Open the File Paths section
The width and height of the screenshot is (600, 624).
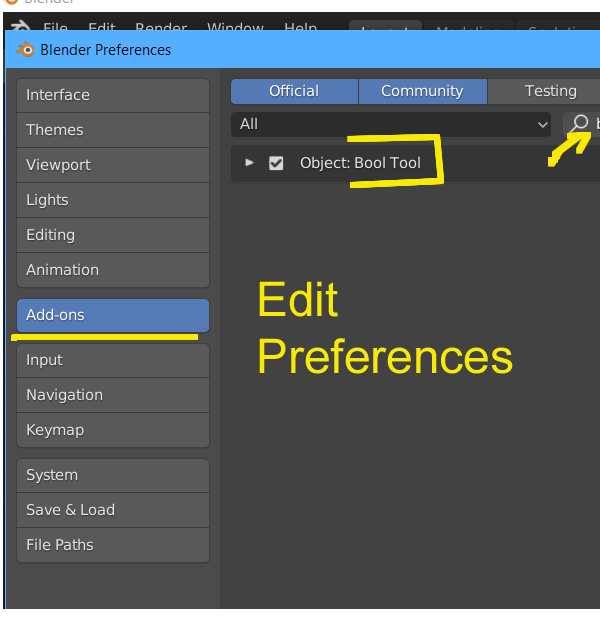coord(112,545)
